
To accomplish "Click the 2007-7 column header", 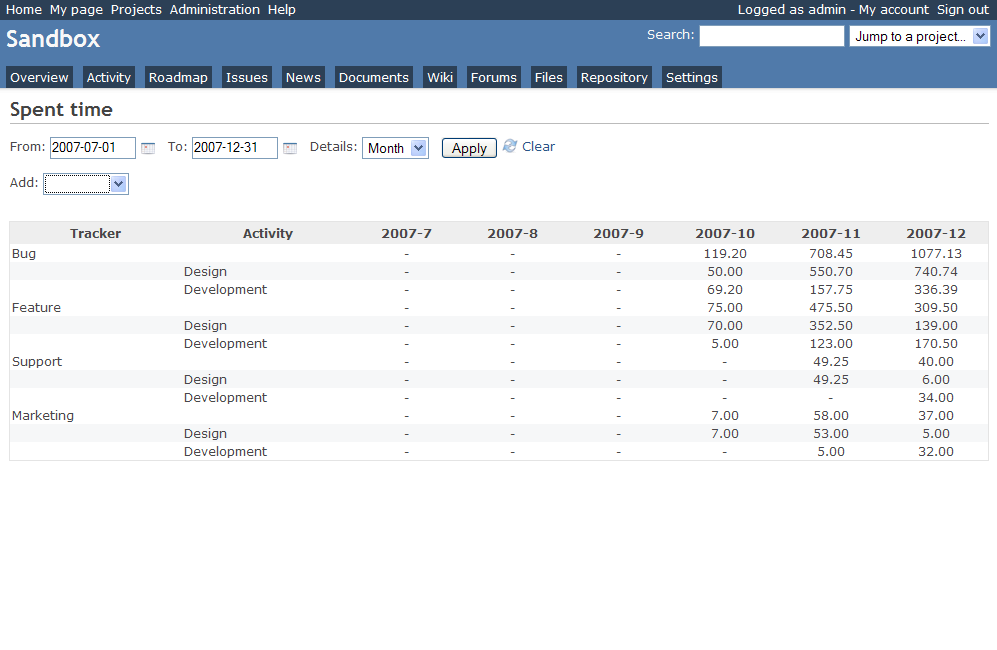I will pyautogui.click(x=406, y=233).
